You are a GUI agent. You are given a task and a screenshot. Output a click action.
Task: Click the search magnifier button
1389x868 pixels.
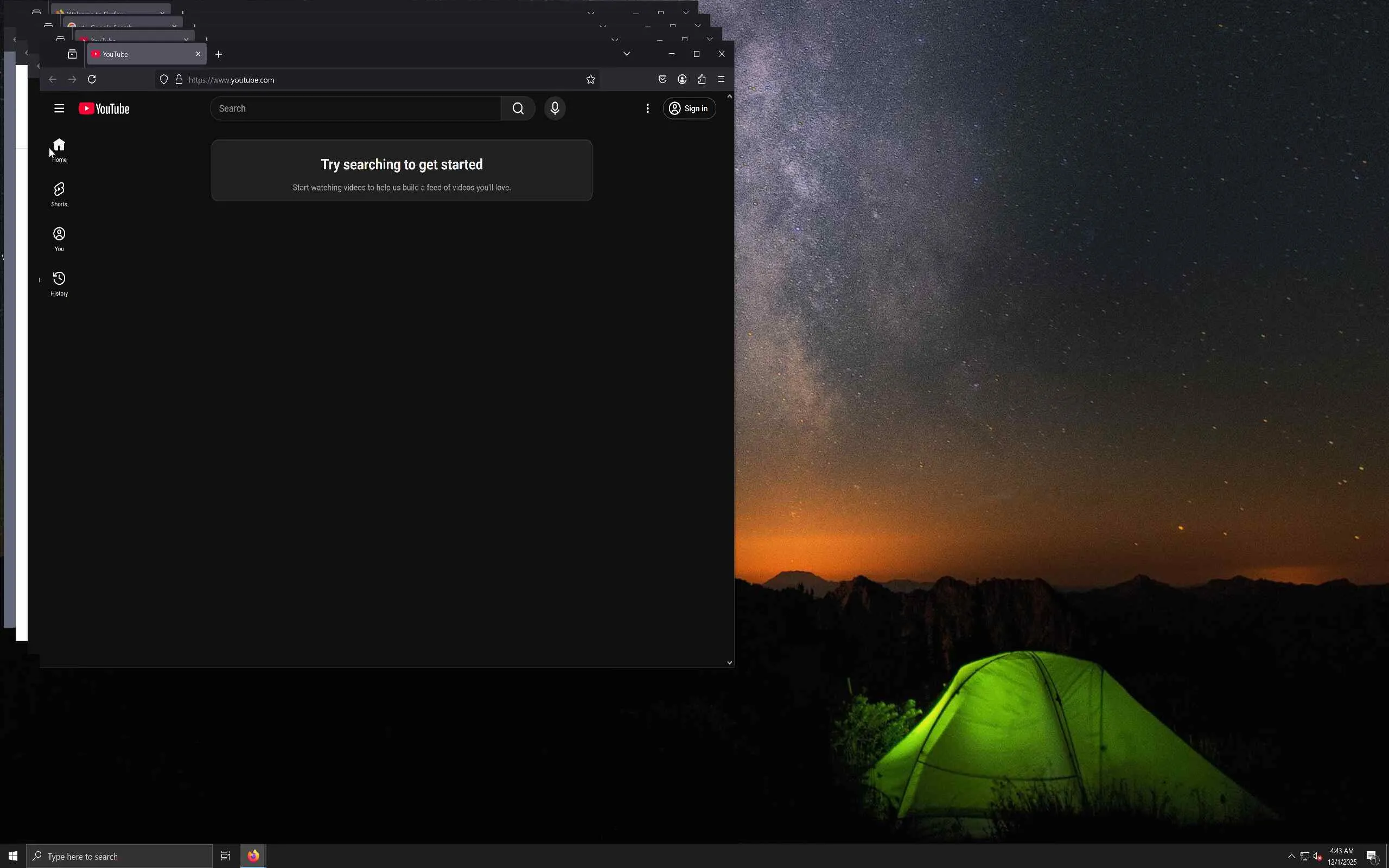pos(518,108)
